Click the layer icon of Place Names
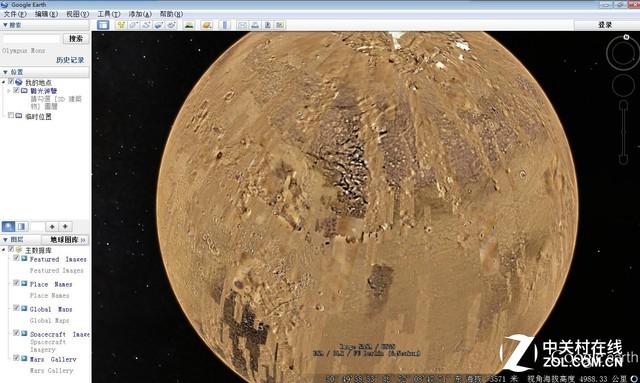The image size is (640, 383). pyautogui.click(x=24, y=284)
